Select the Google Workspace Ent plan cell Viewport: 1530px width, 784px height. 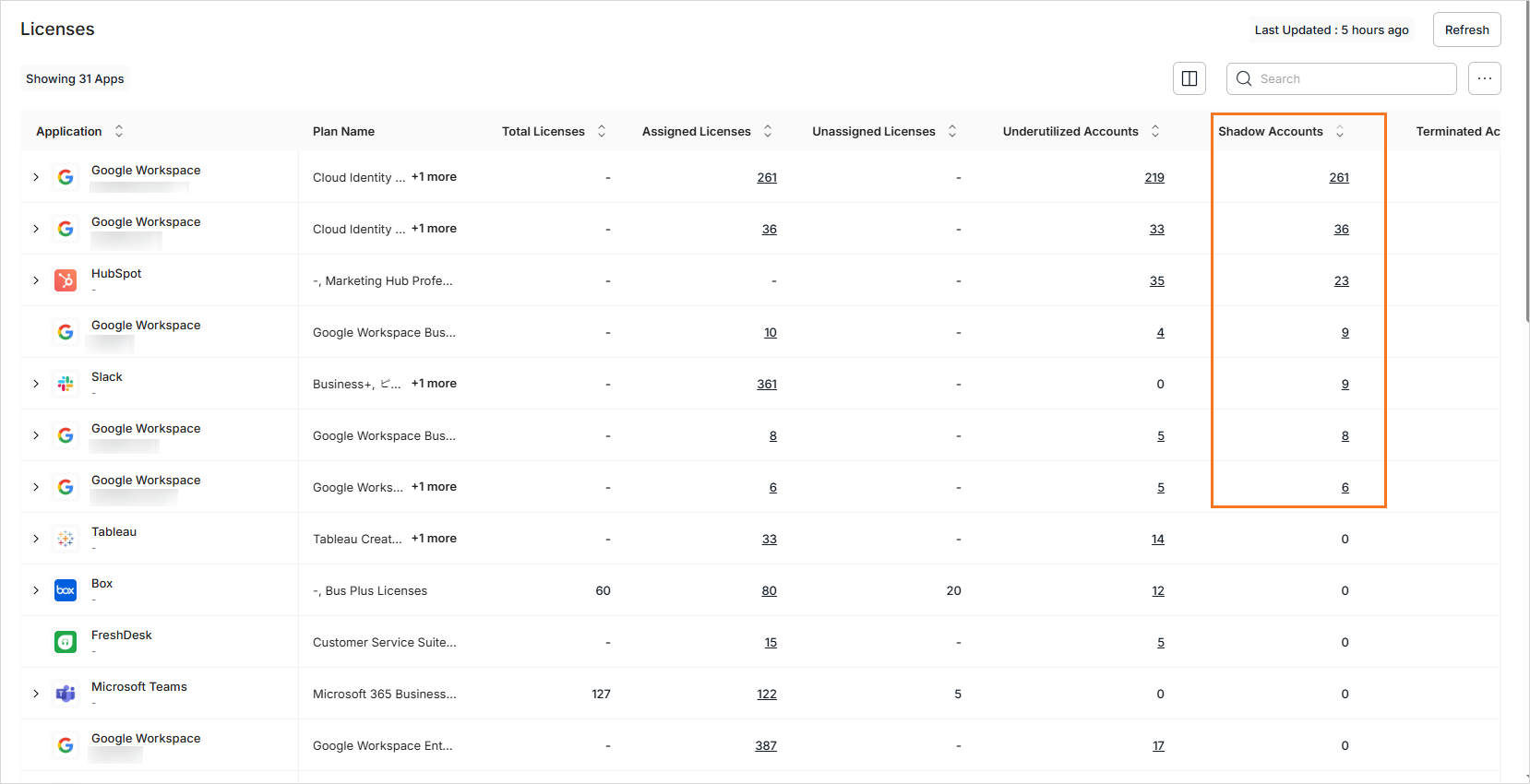coord(382,745)
